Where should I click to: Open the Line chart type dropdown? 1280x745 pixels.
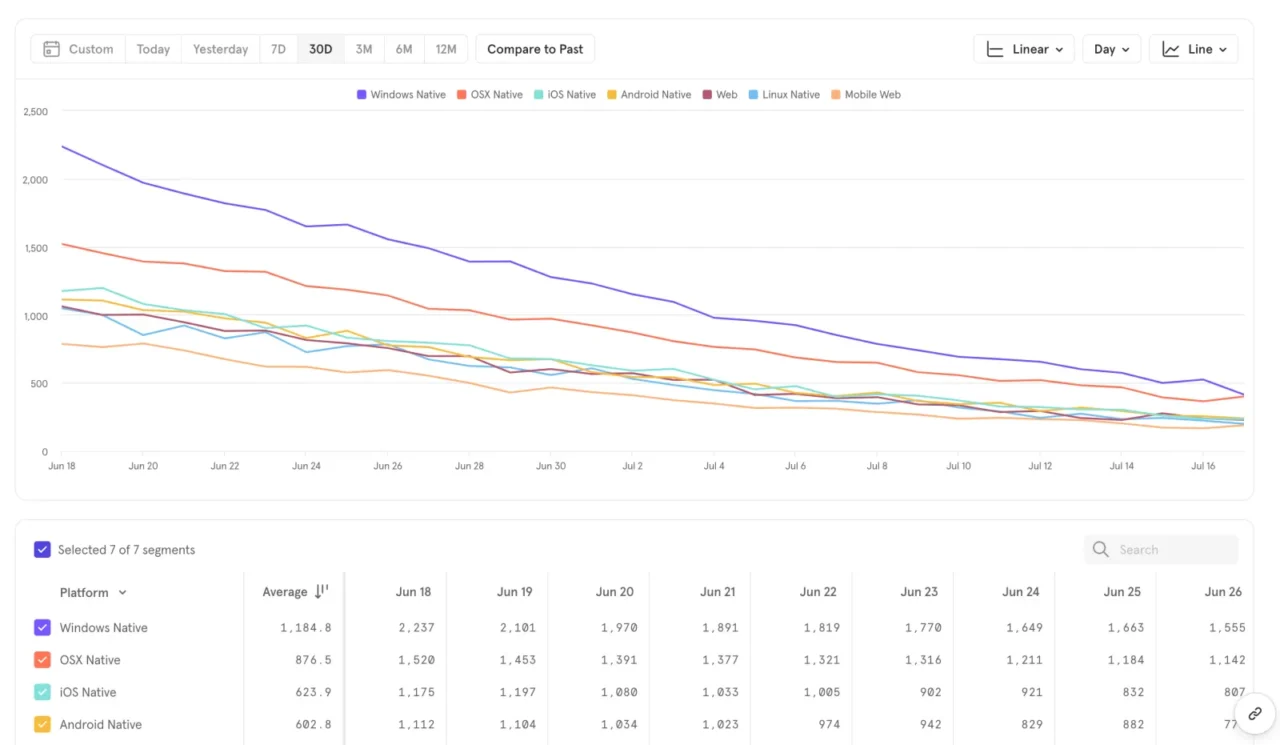pyautogui.click(x=1194, y=49)
